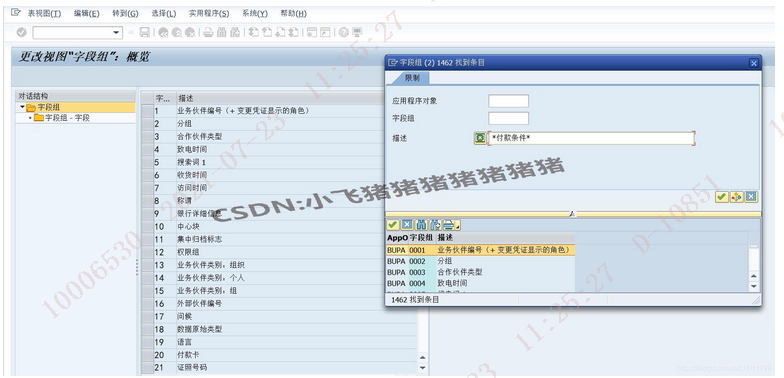
Task: Click the Find Next icon in results toolbar
Action: tap(435, 225)
